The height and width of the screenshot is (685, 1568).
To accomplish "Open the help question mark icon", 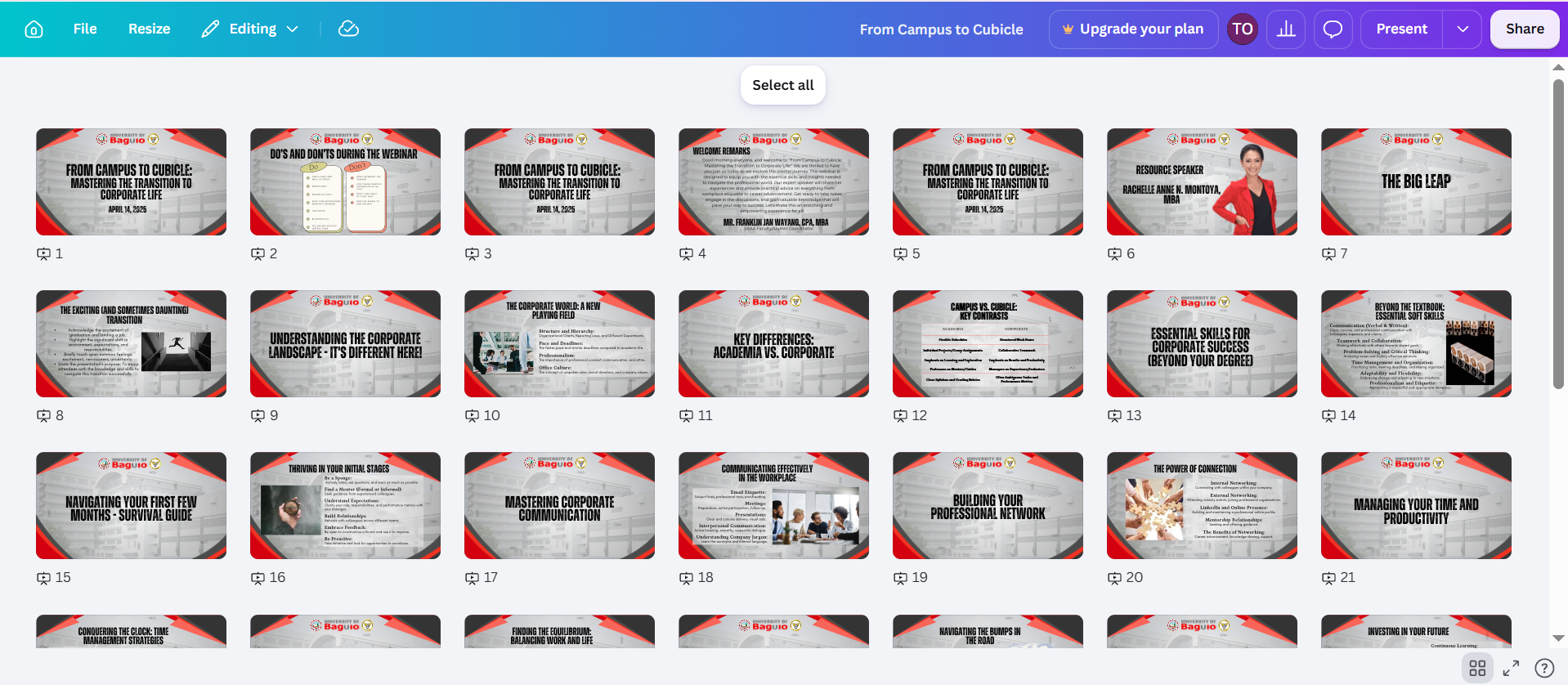I will pyautogui.click(x=1544, y=668).
